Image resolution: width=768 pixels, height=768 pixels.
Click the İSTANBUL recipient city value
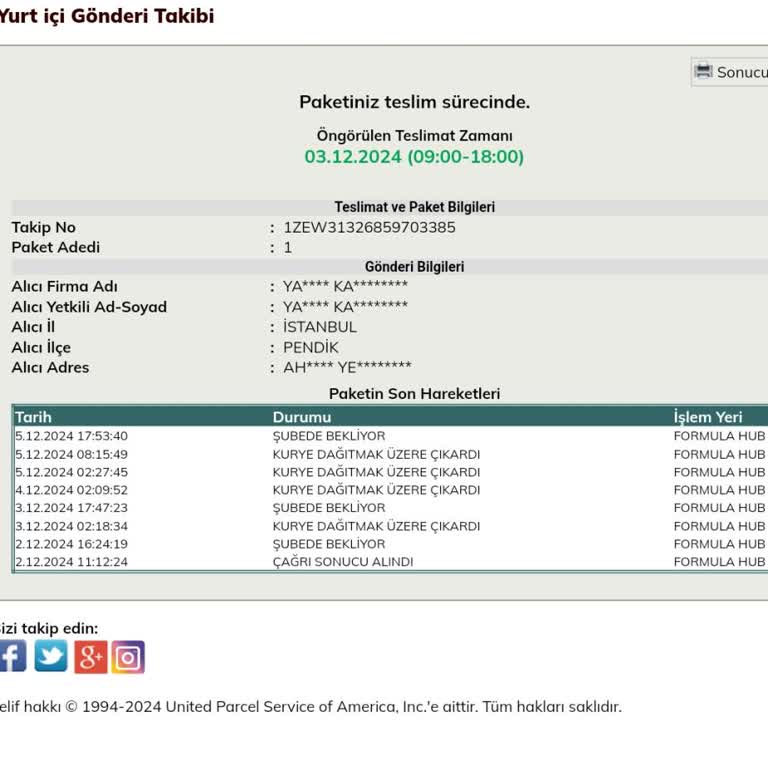tap(320, 327)
